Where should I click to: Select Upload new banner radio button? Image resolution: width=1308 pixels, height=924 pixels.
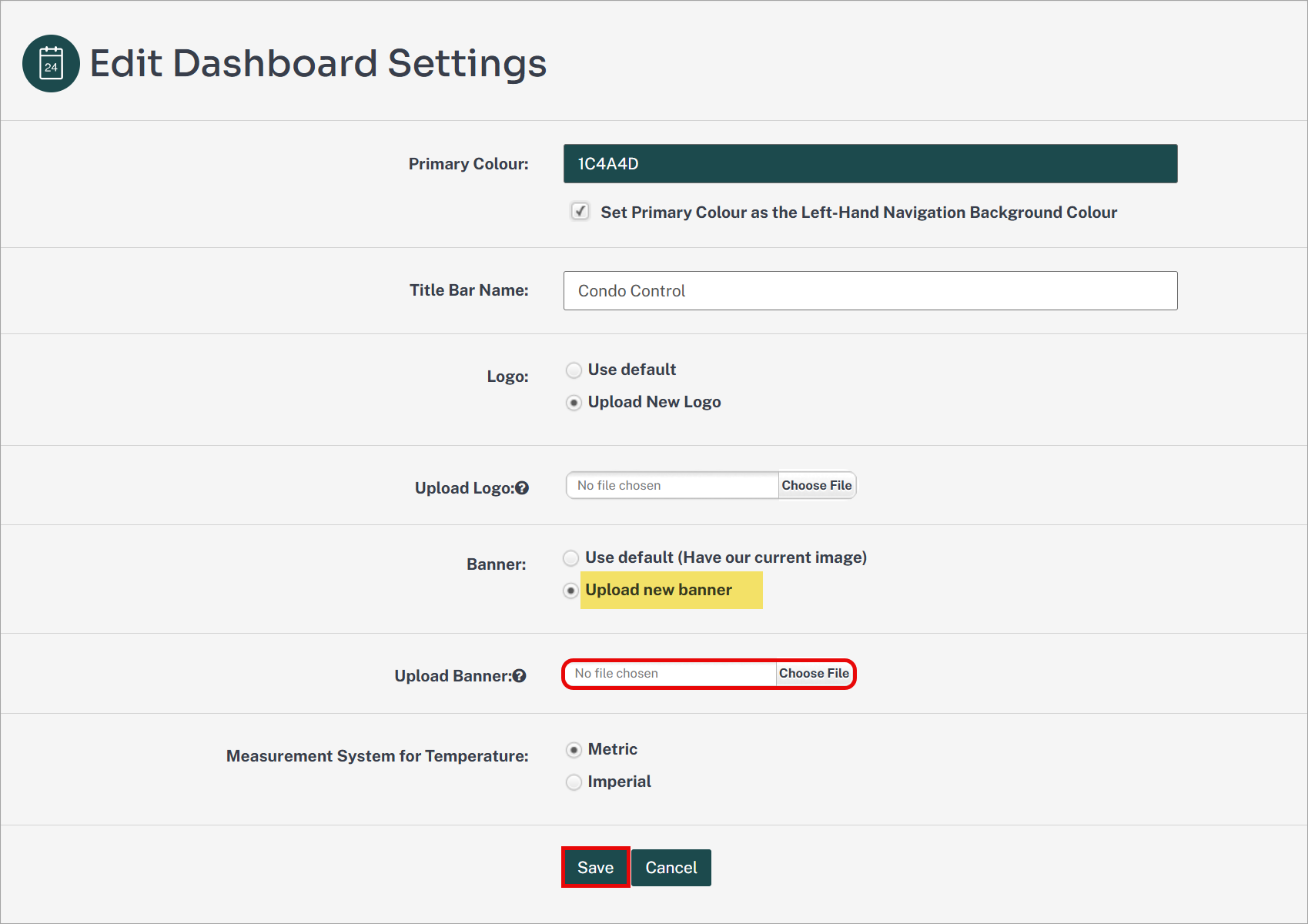pos(570,591)
